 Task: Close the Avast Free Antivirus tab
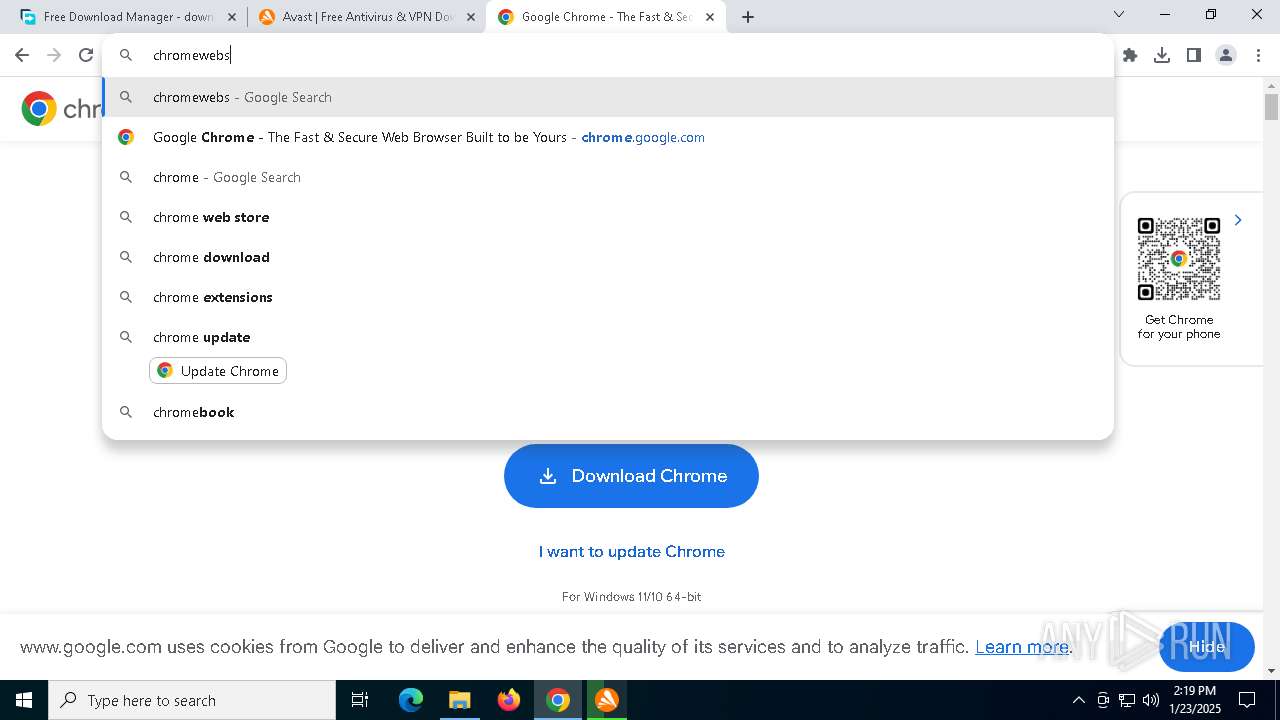[x=471, y=17]
